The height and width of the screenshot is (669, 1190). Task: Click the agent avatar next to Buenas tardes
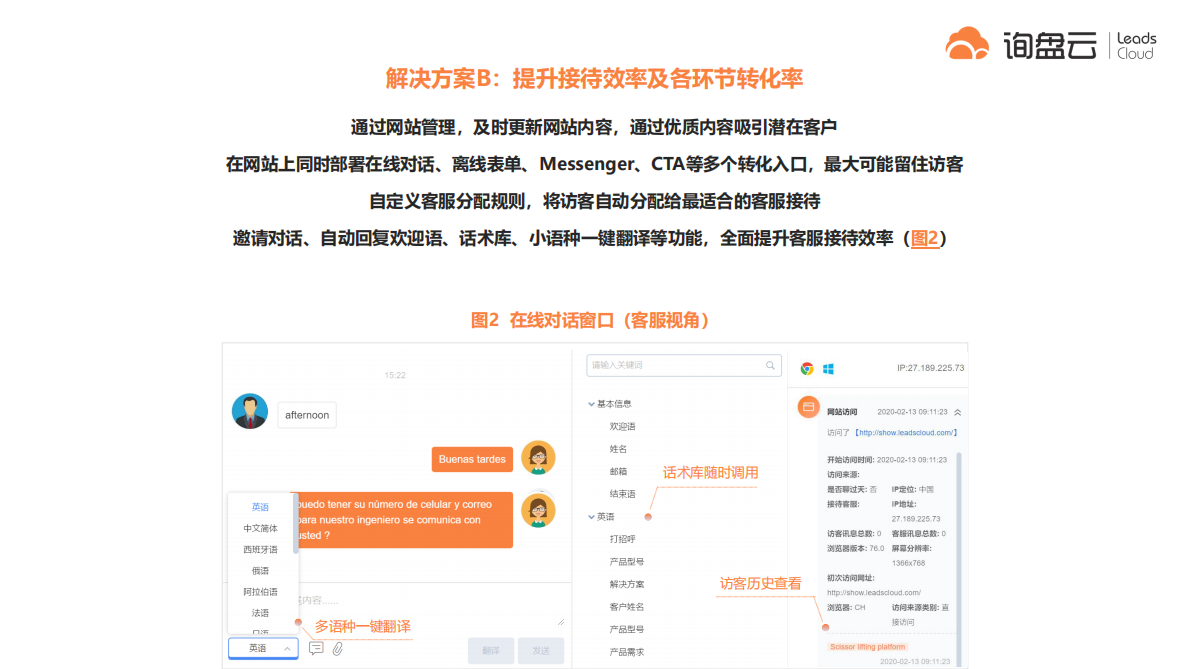pos(539,458)
